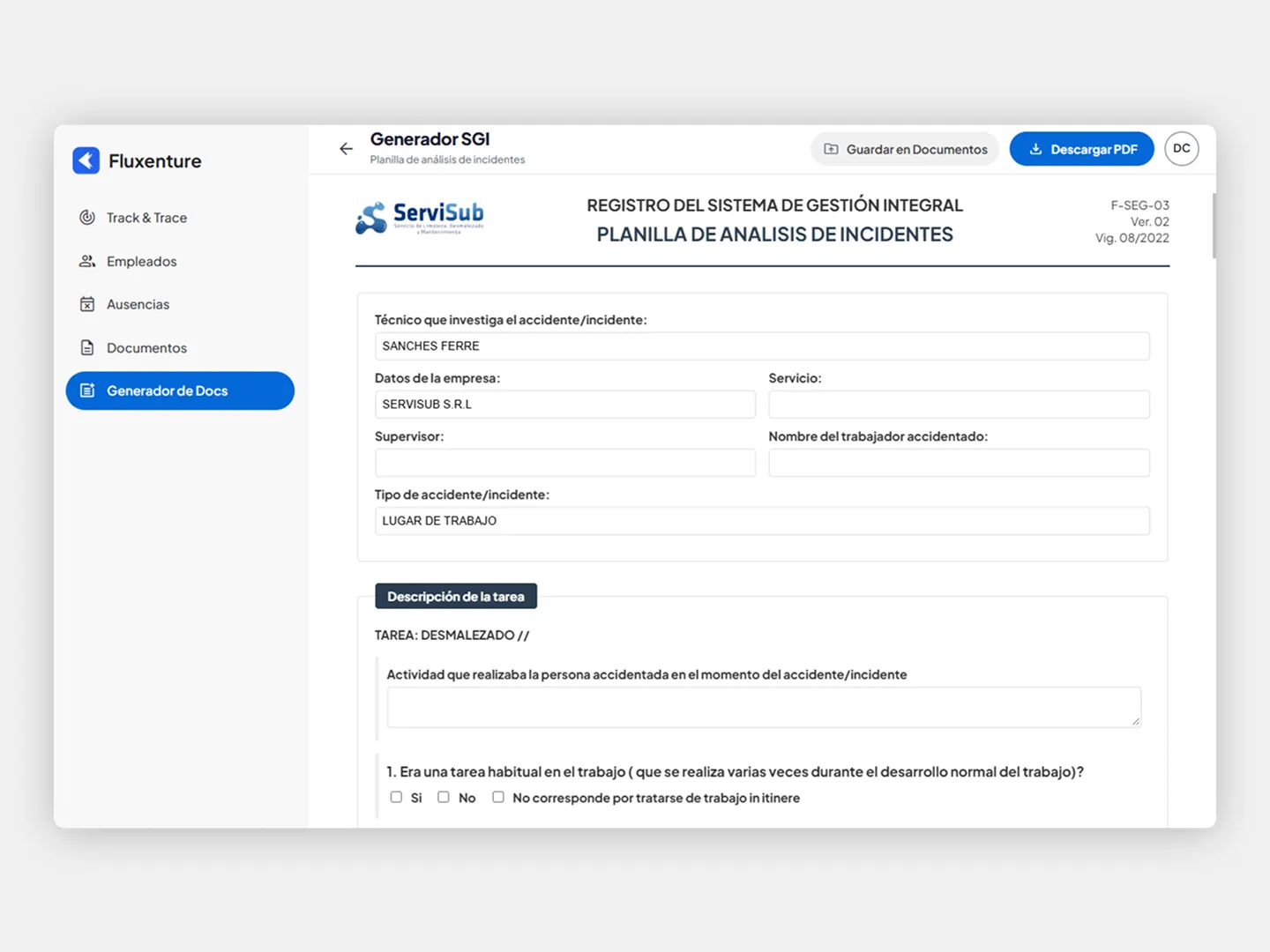Click 'Planilla de análisis de incidentes' subtitle
This screenshot has height=952, width=1270.
coord(447,160)
